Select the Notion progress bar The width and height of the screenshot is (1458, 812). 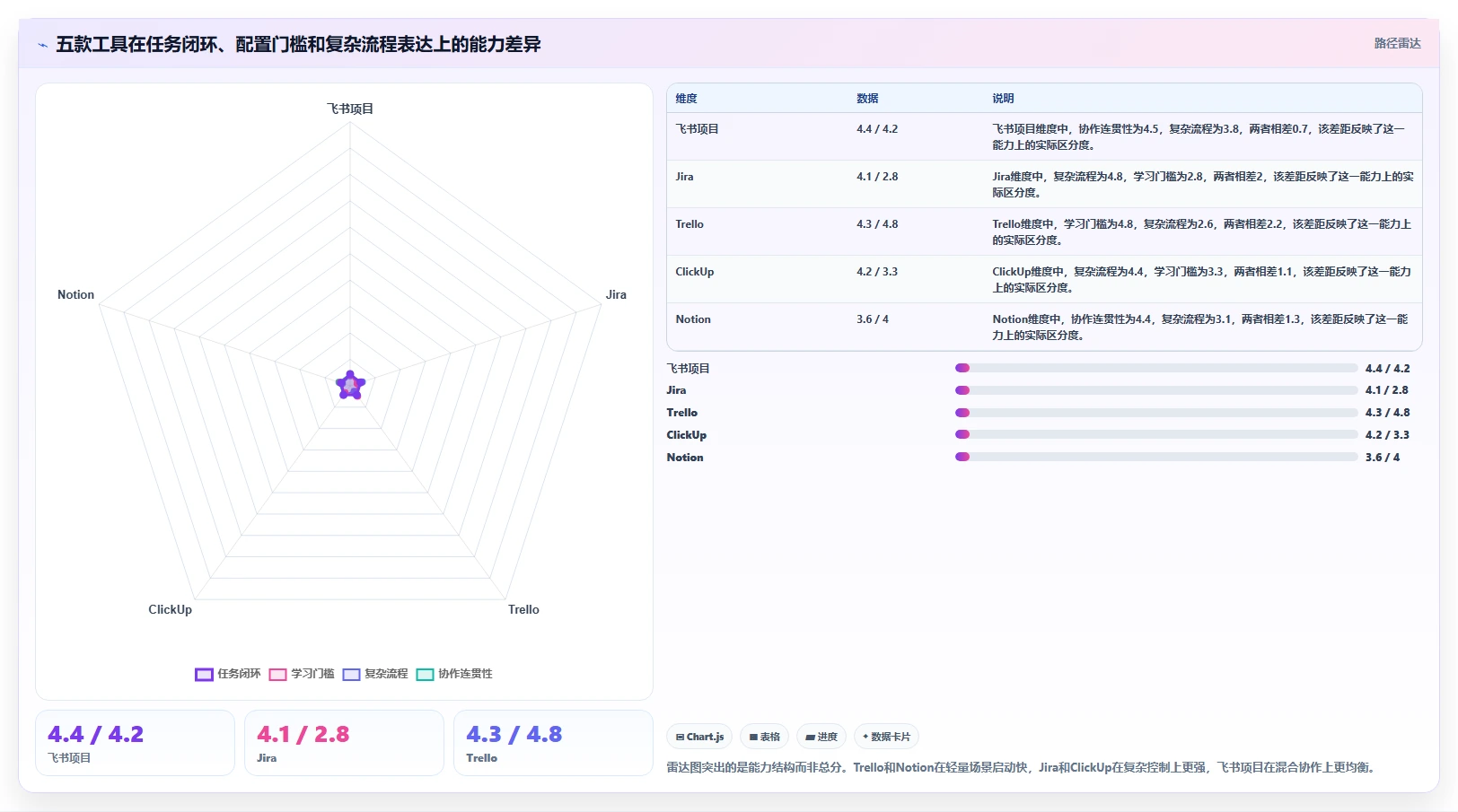tap(1156, 457)
